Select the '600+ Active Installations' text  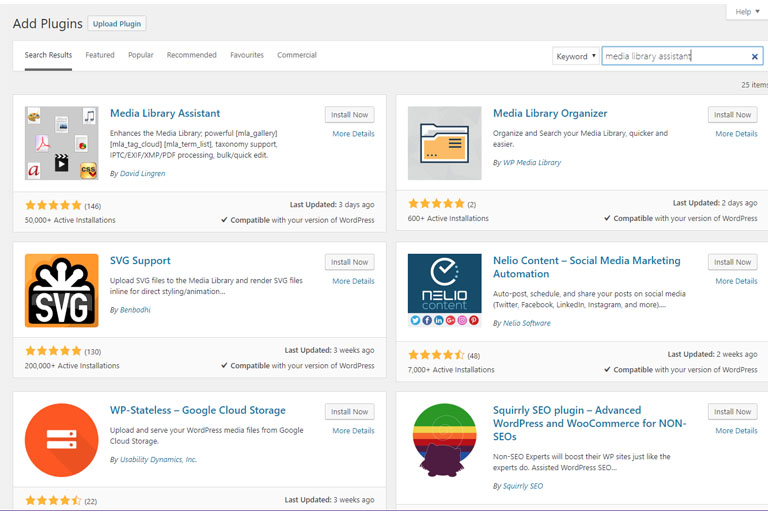pos(448,218)
